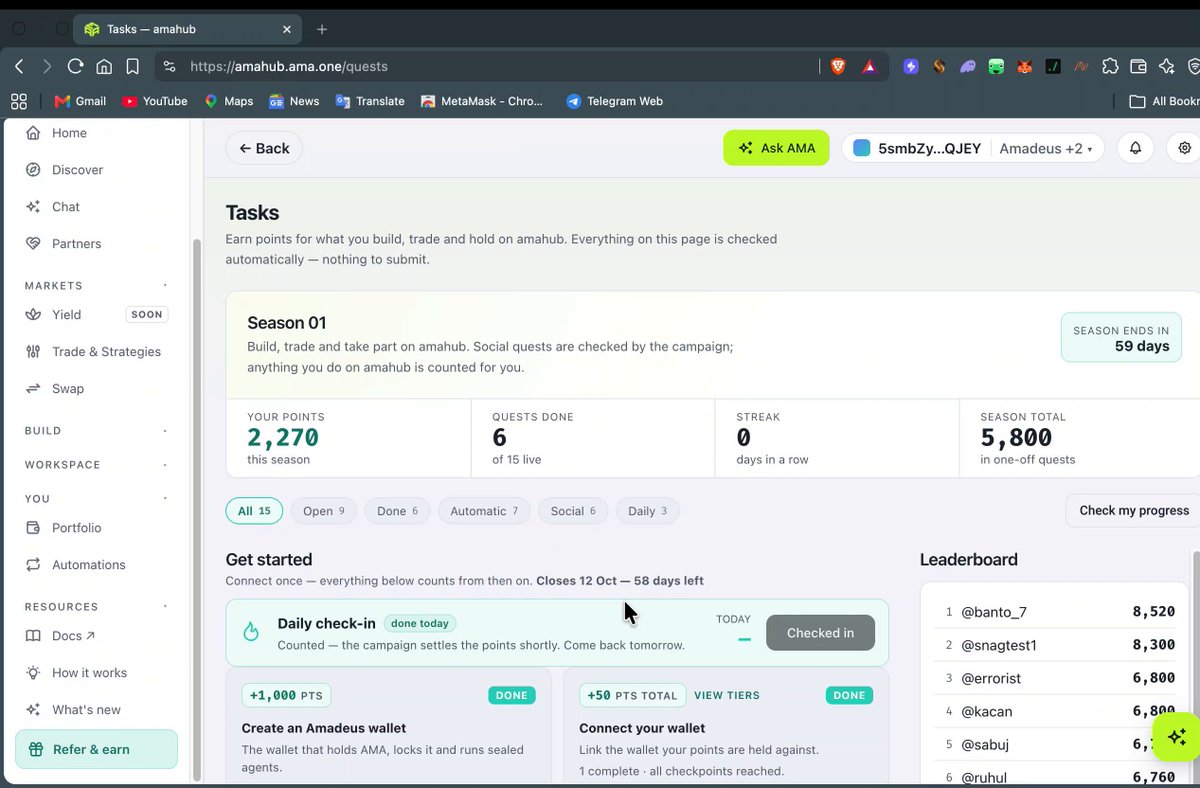Click the Check my progress button
1200x788 pixels.
pos(1133,510)
